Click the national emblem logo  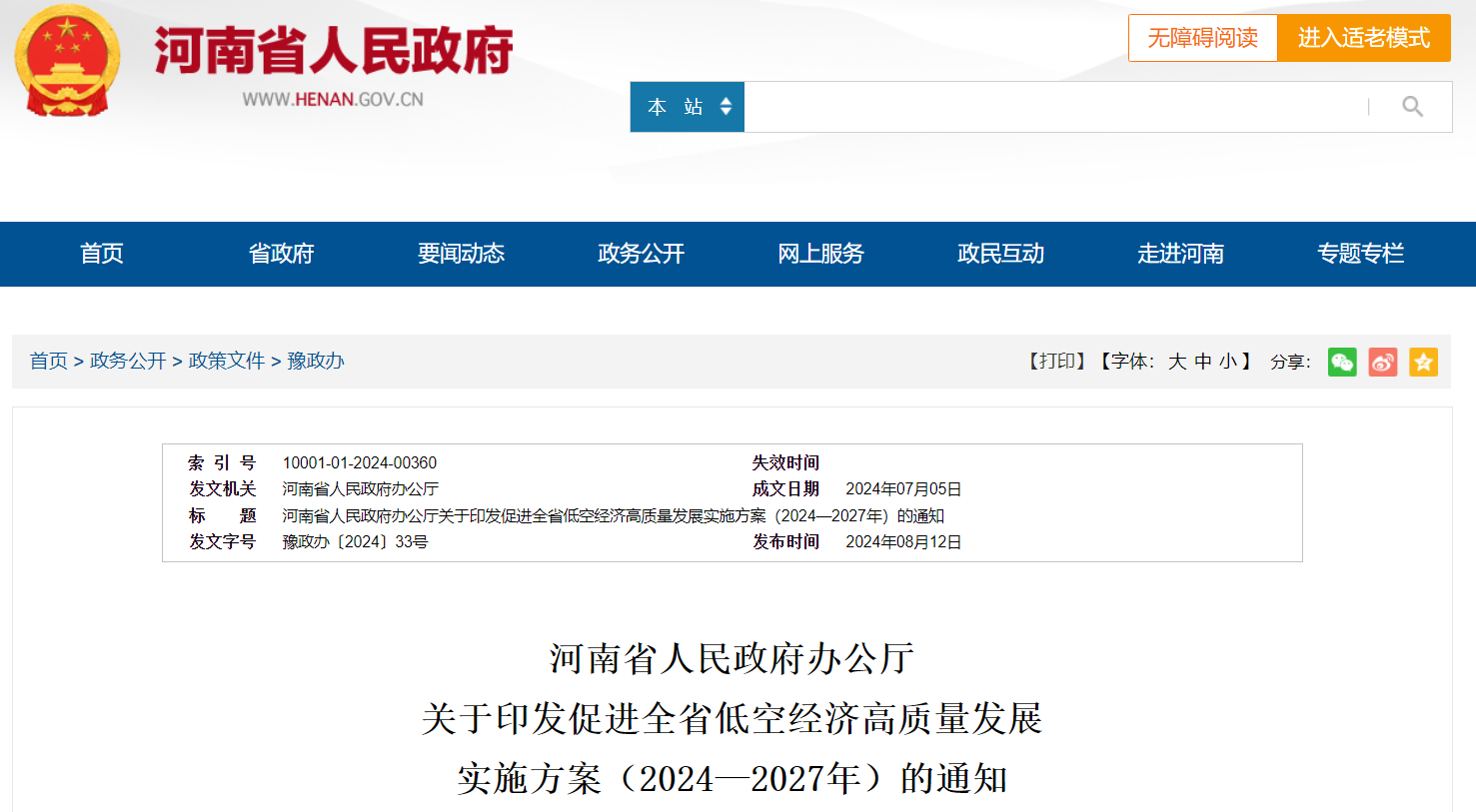point(67,62)
